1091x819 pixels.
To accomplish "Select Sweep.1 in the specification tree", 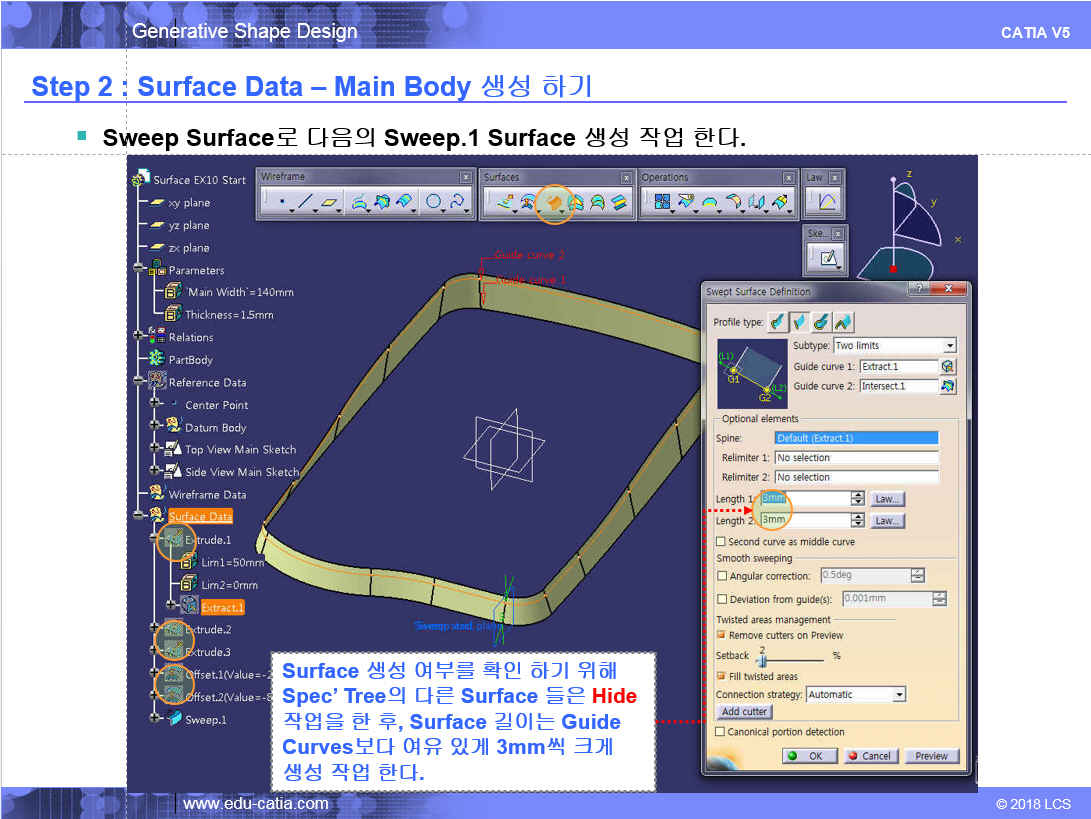I will pyautogui.click(x=205, y=719).
